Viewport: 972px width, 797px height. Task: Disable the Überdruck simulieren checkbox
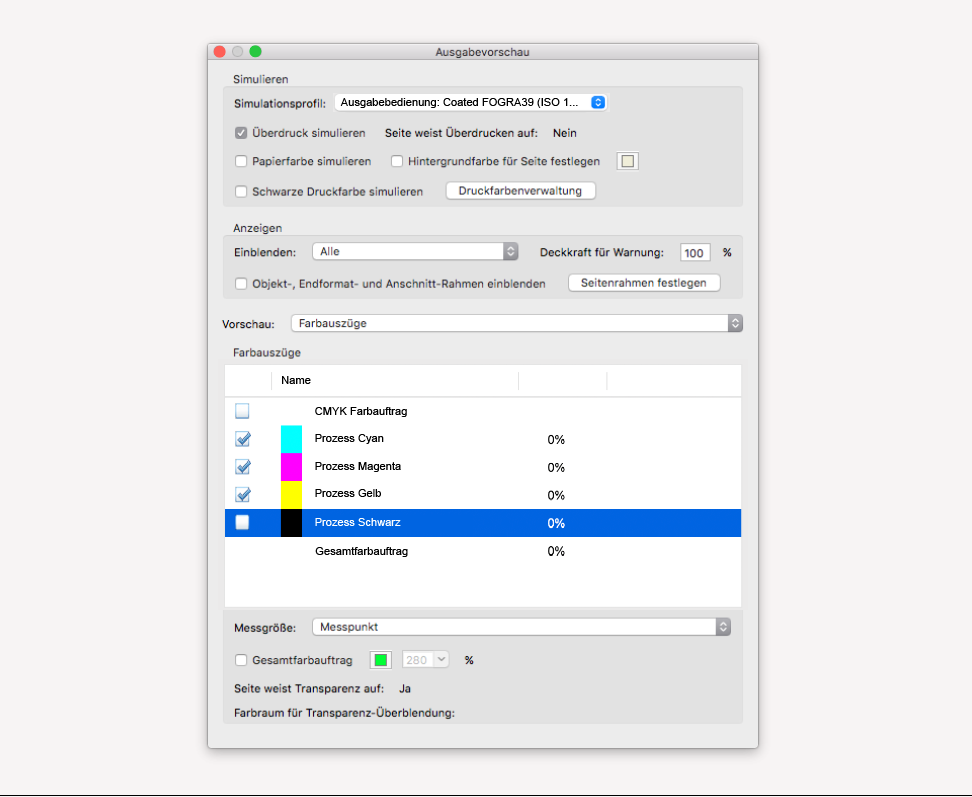pyautogui.click(x=241, y=133)
